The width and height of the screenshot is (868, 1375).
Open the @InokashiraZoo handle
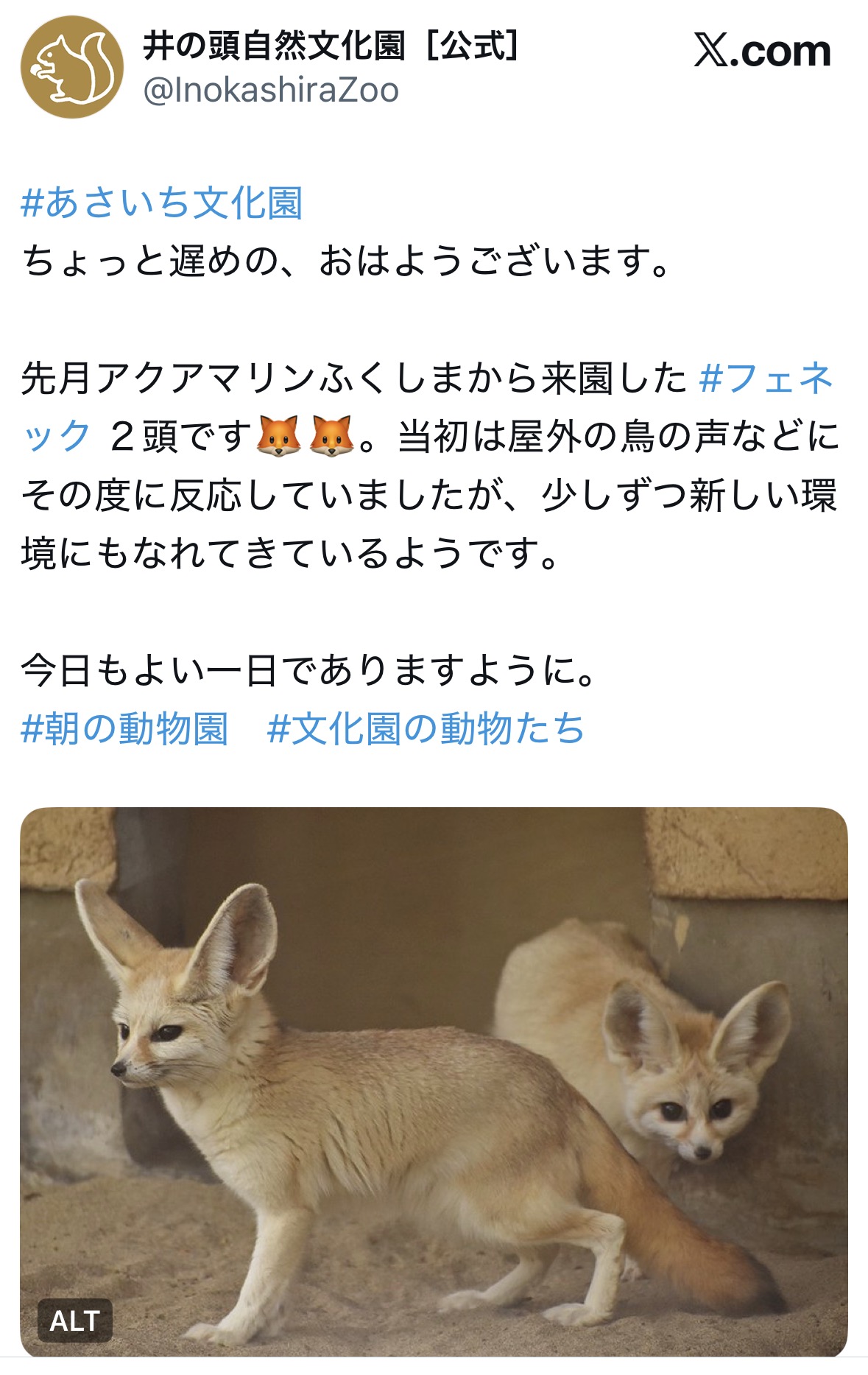point(271,91)
